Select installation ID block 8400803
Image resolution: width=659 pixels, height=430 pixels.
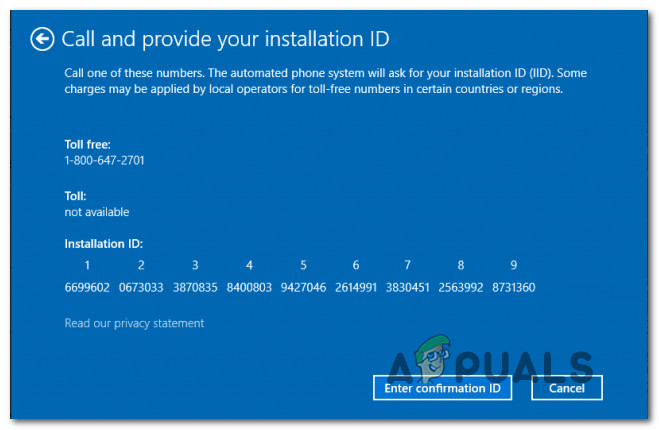click(x=249, y=288)
